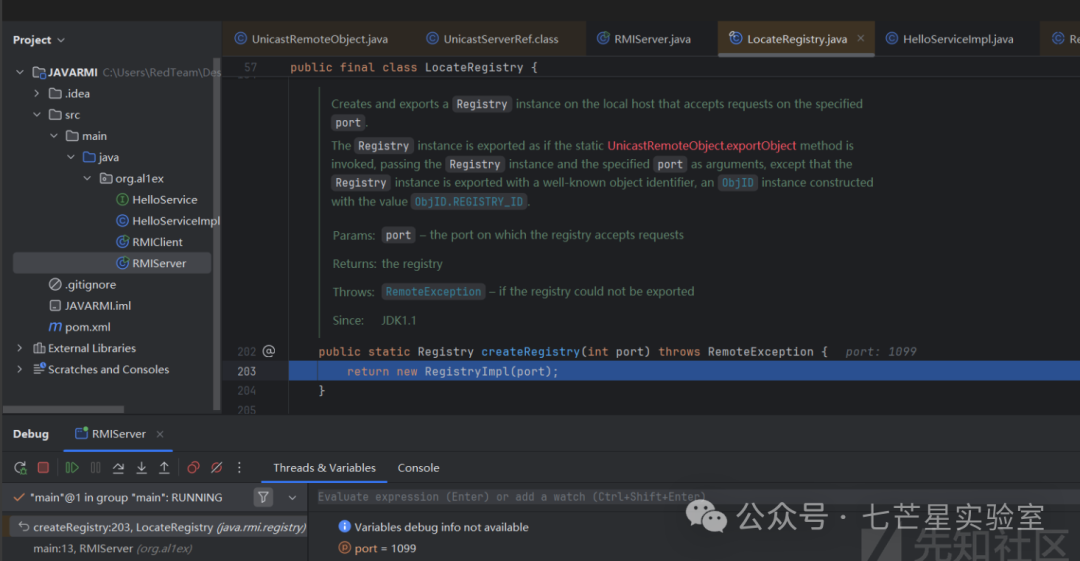Open JAVARMI.iml file
This screenshot has height=561, width=1080.
(90, 305)
